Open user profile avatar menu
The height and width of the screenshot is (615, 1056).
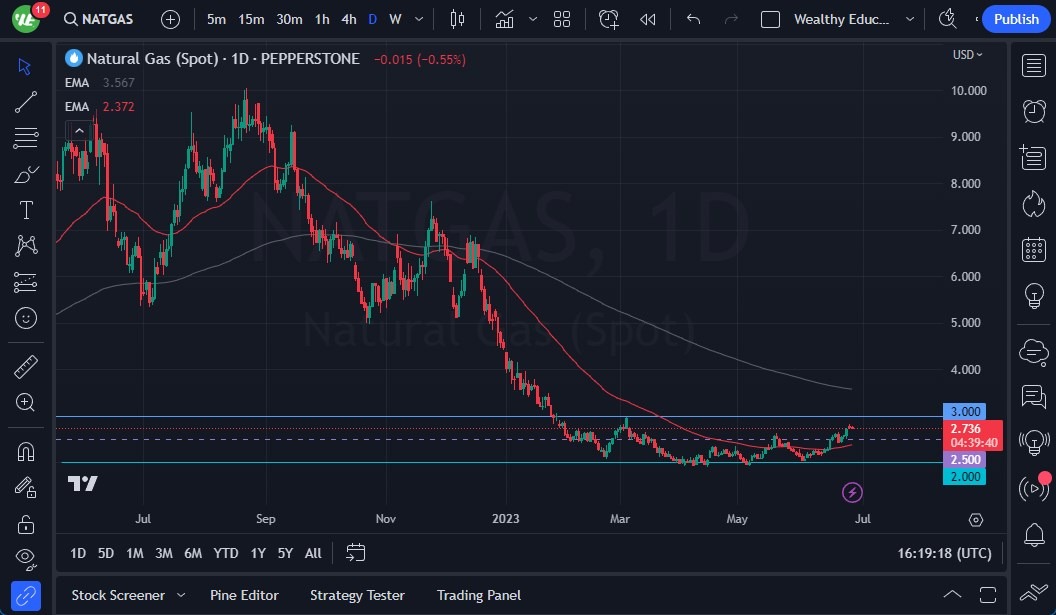(26, 19)
